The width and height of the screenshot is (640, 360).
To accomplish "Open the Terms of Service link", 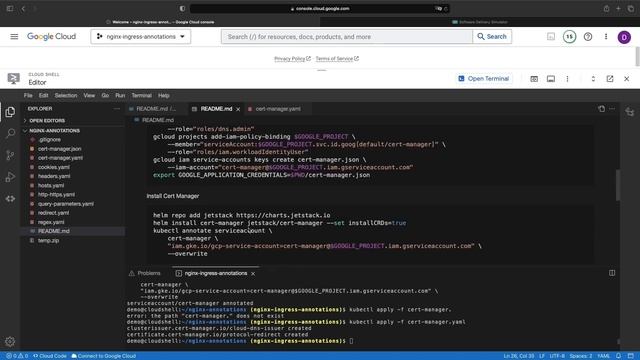I will 337,59.
